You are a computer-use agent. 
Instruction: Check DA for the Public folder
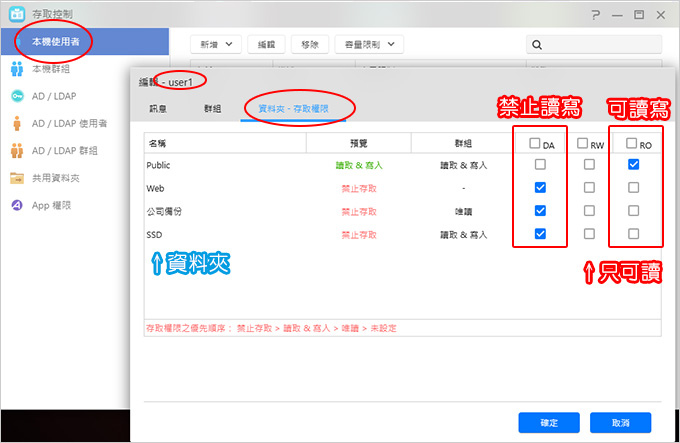click(x=540, y=164)
